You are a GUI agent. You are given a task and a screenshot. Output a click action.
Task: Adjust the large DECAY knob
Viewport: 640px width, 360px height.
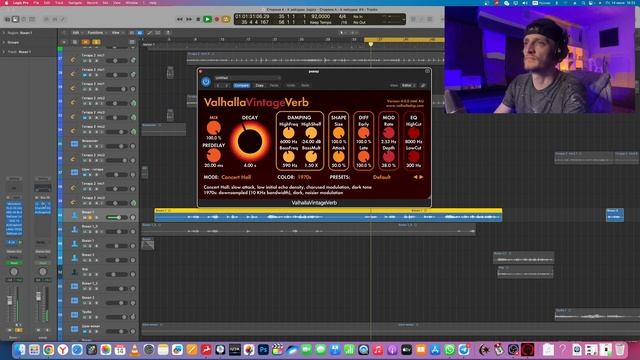250,141
